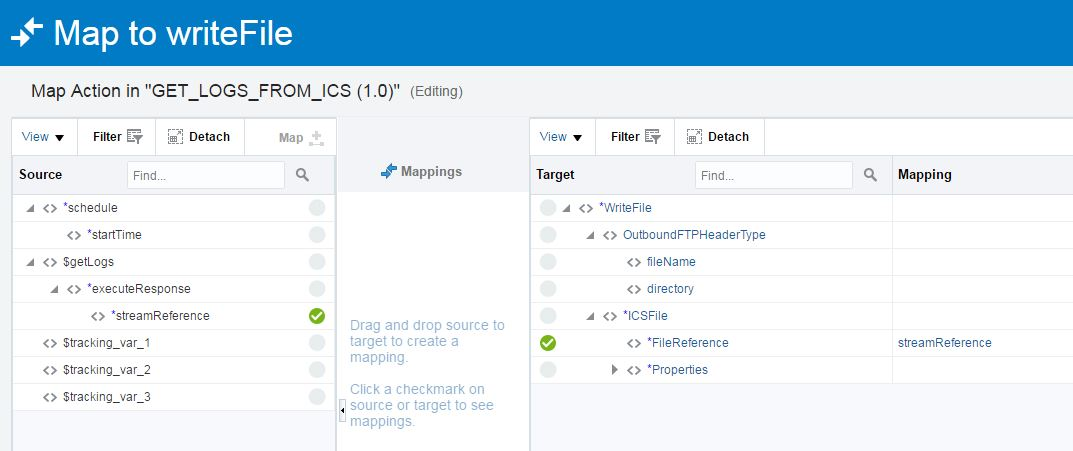Click the green checkmark beside FileReference target
This screenshot has width=1073, height=451.
pyautogui.click(x=548, y=343)
